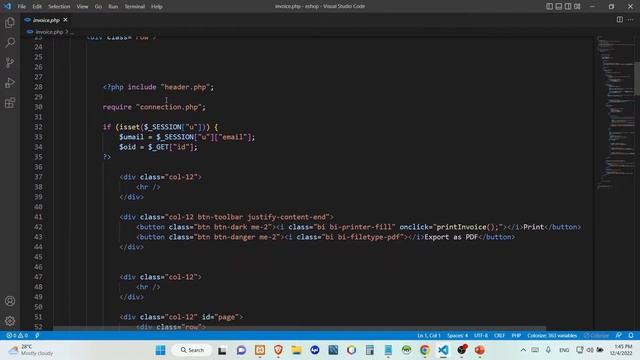
Task: Click the vertical editor scrollbar thumb
Action: (x=637, y=78)
